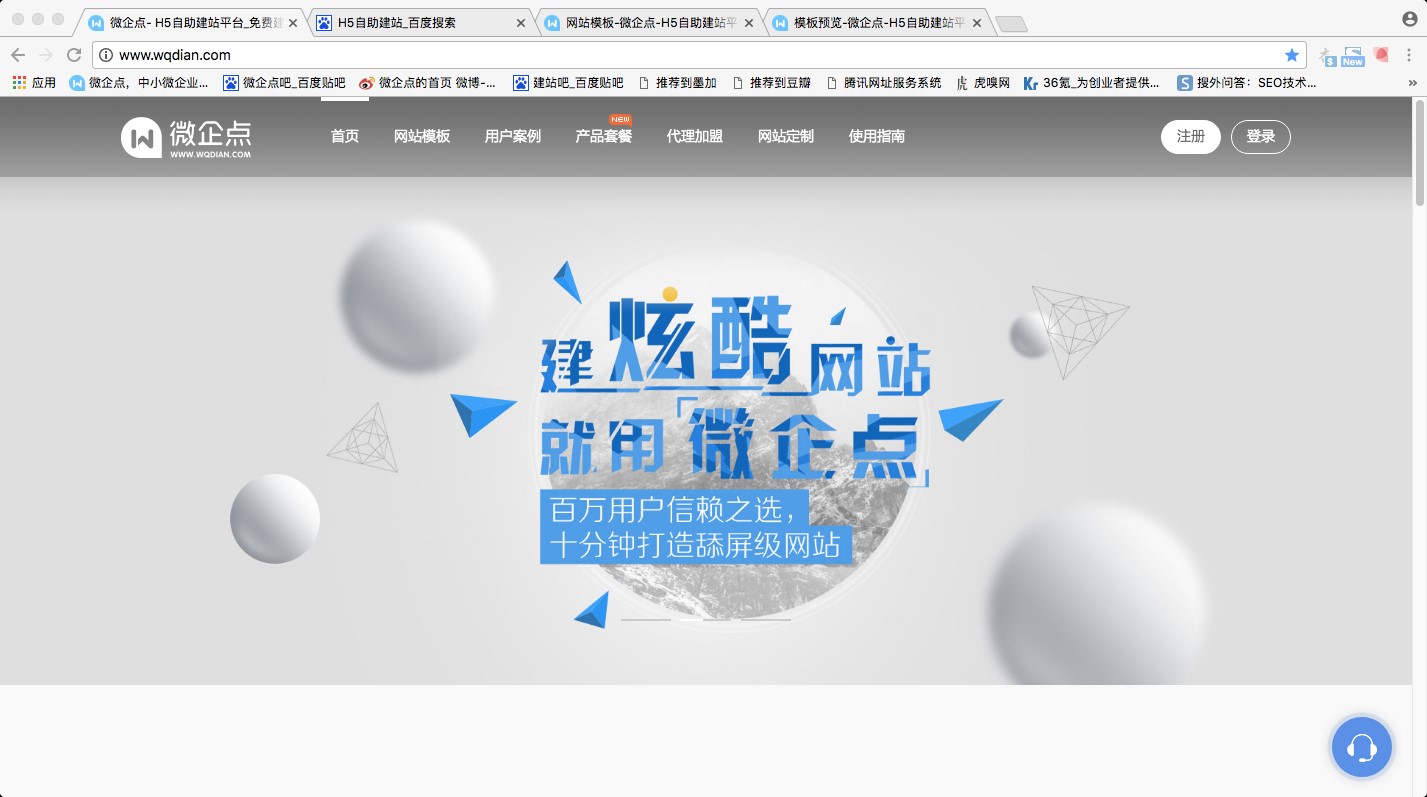Click the extension icon labeled New

pyautogui.click(x=1353, y=56)
